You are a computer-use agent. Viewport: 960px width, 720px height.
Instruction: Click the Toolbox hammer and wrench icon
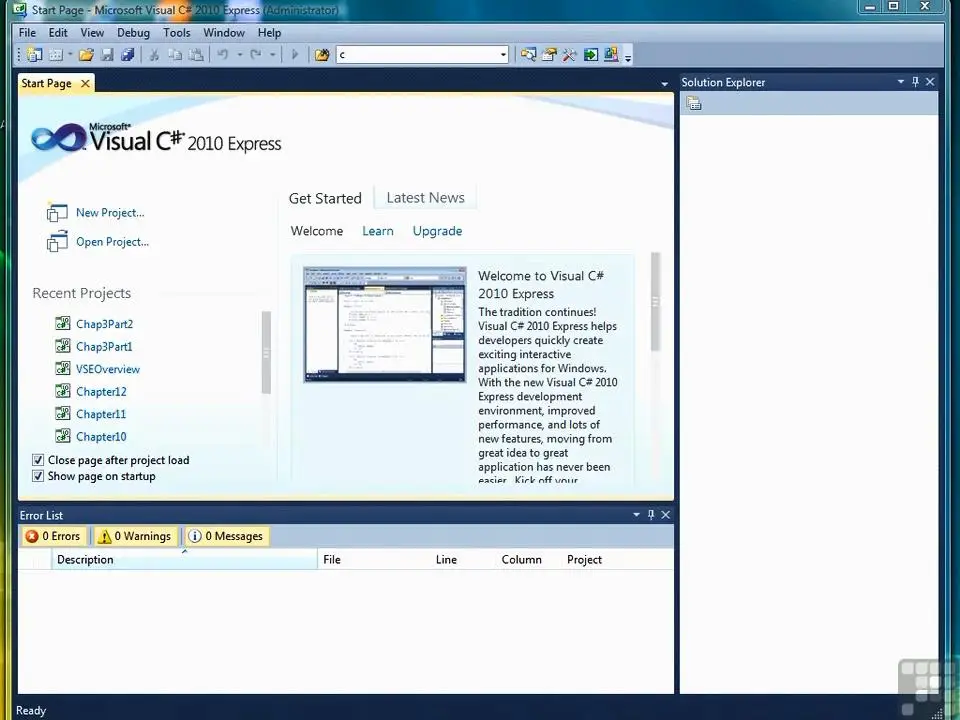569,55
